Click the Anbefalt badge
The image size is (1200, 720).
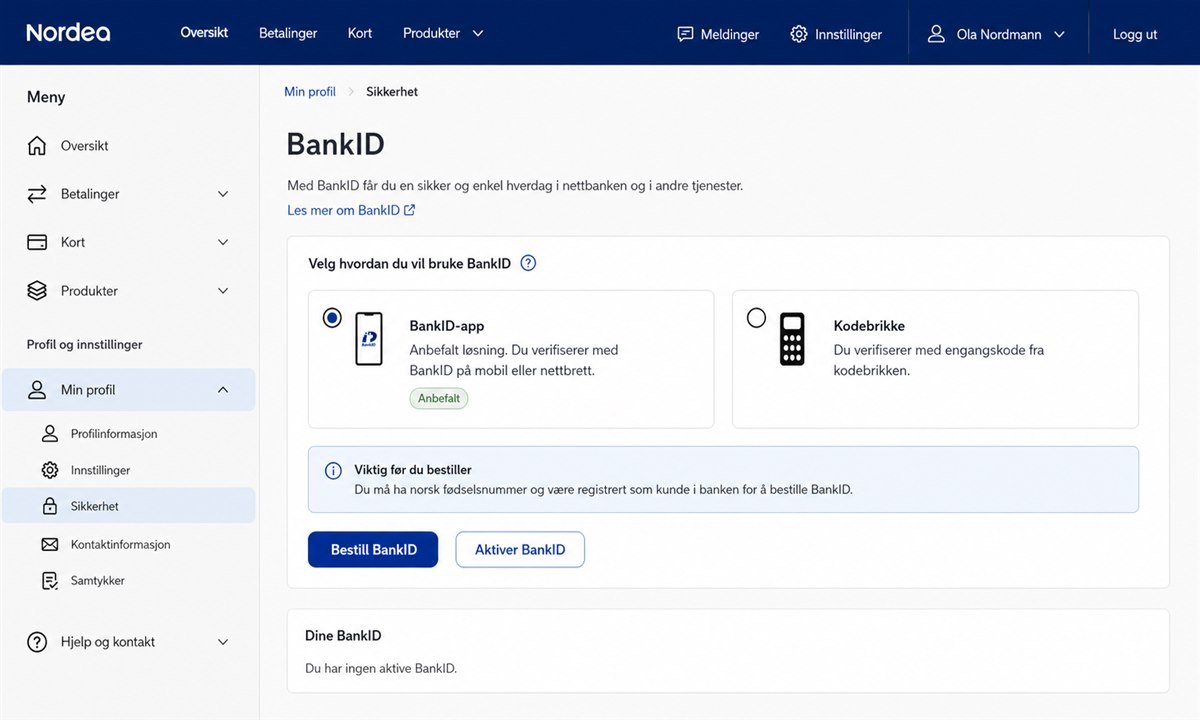[x=439, y=398]
